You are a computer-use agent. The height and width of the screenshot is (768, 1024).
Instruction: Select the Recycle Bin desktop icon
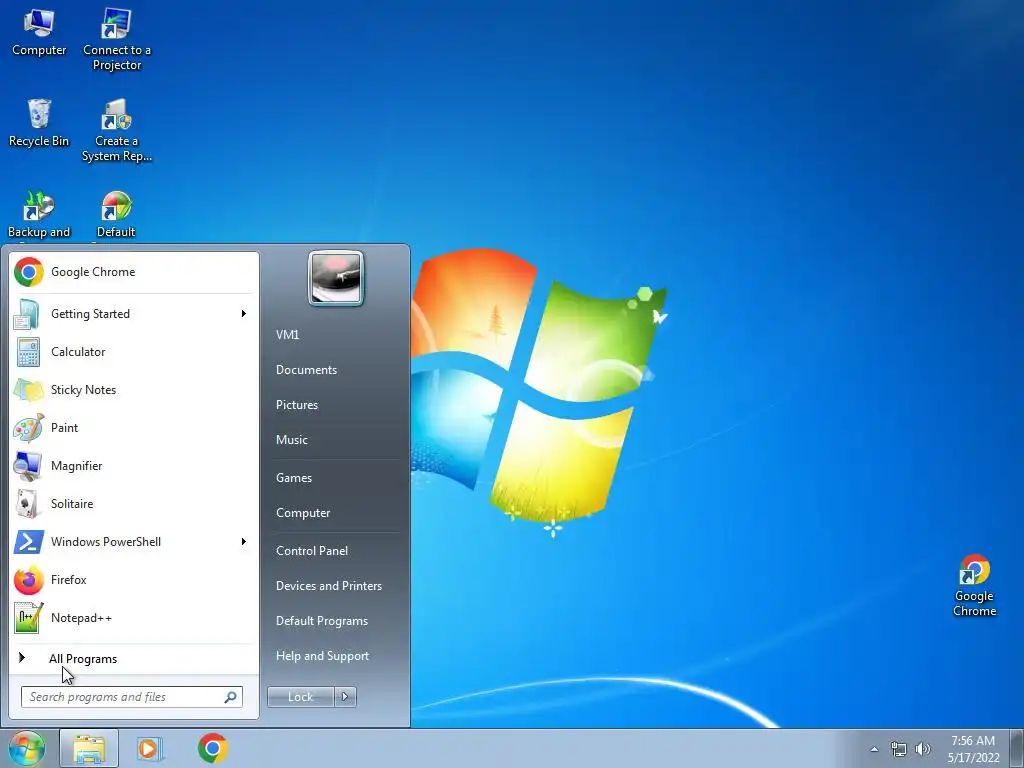(39, 123)
